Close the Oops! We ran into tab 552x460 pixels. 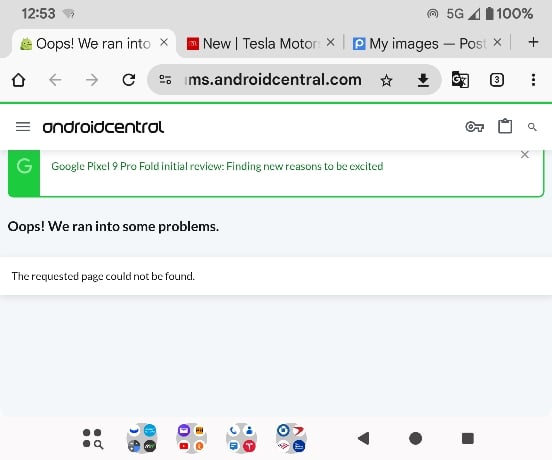[164, 43]
